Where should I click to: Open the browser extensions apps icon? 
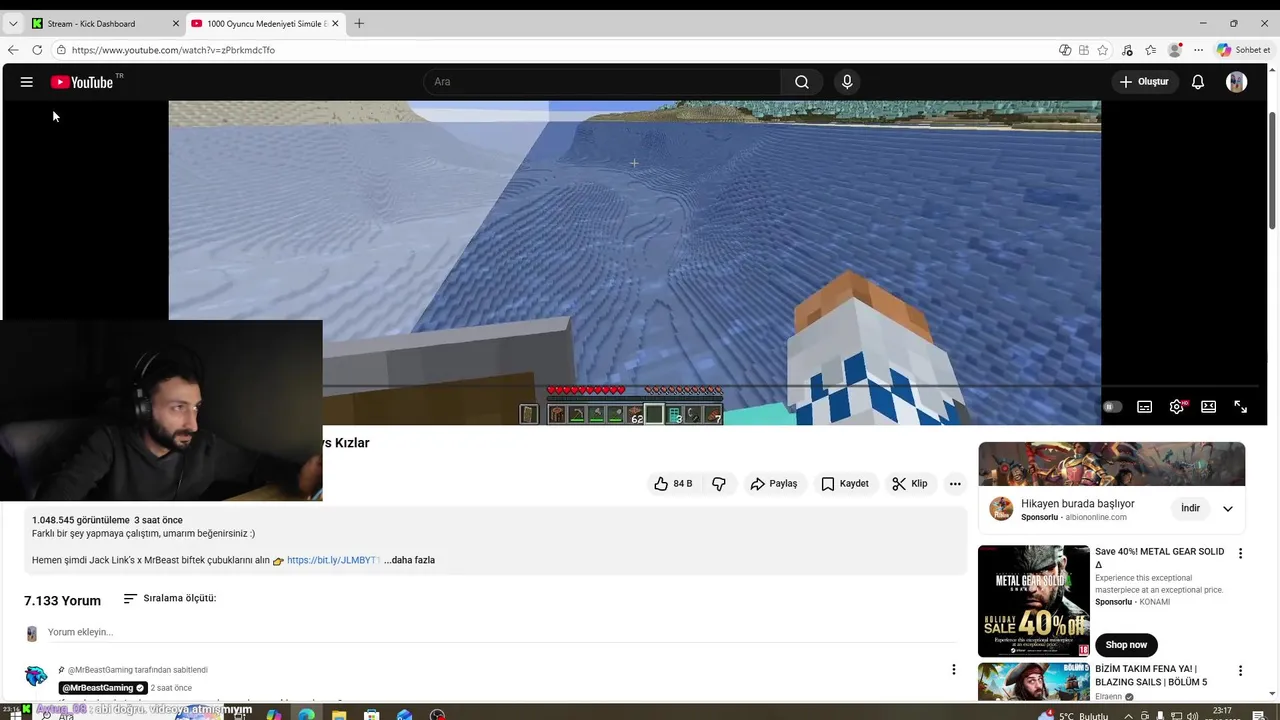pos(1084,50)
